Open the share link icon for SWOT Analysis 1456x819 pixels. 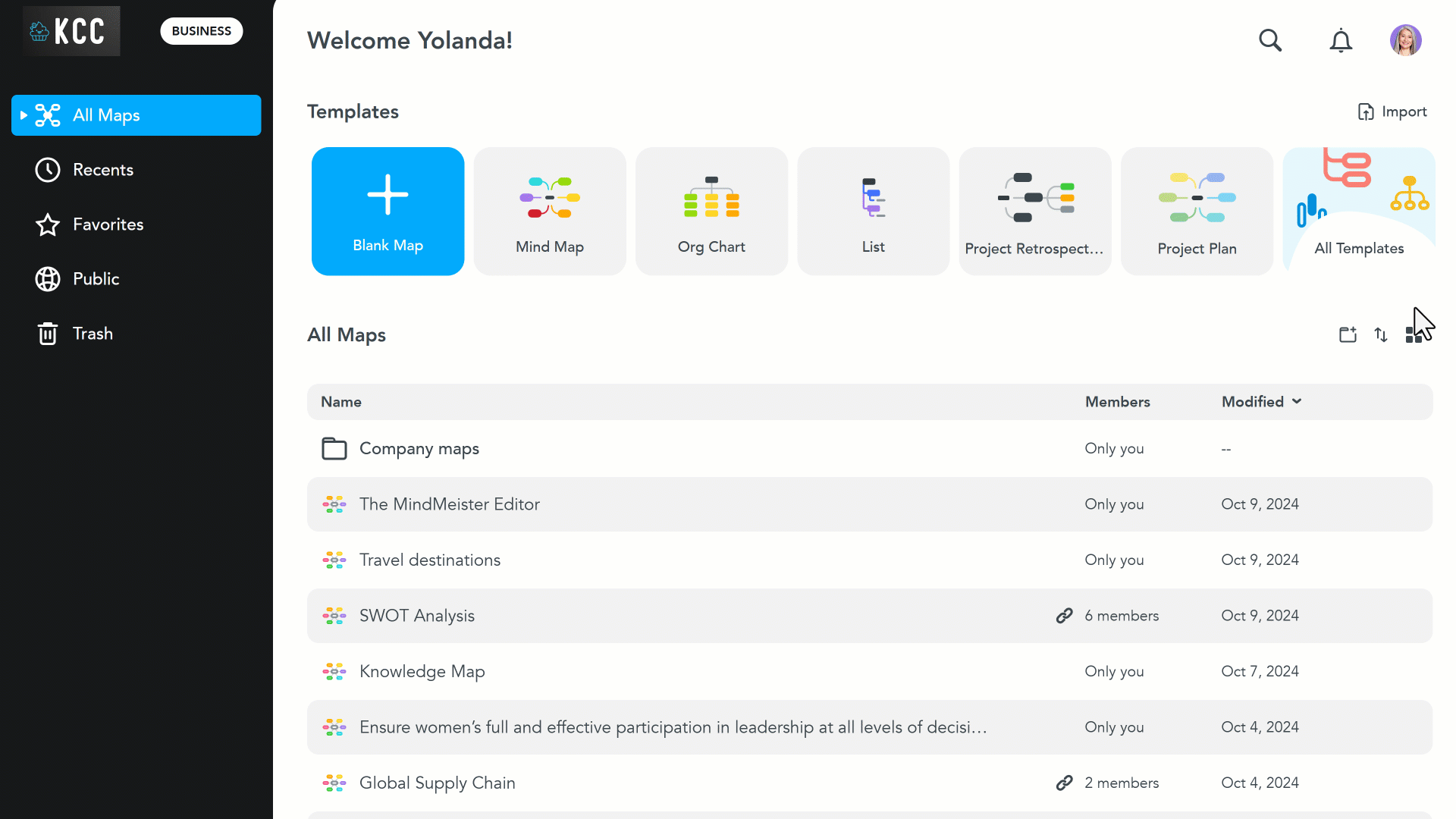[1064, 616]
